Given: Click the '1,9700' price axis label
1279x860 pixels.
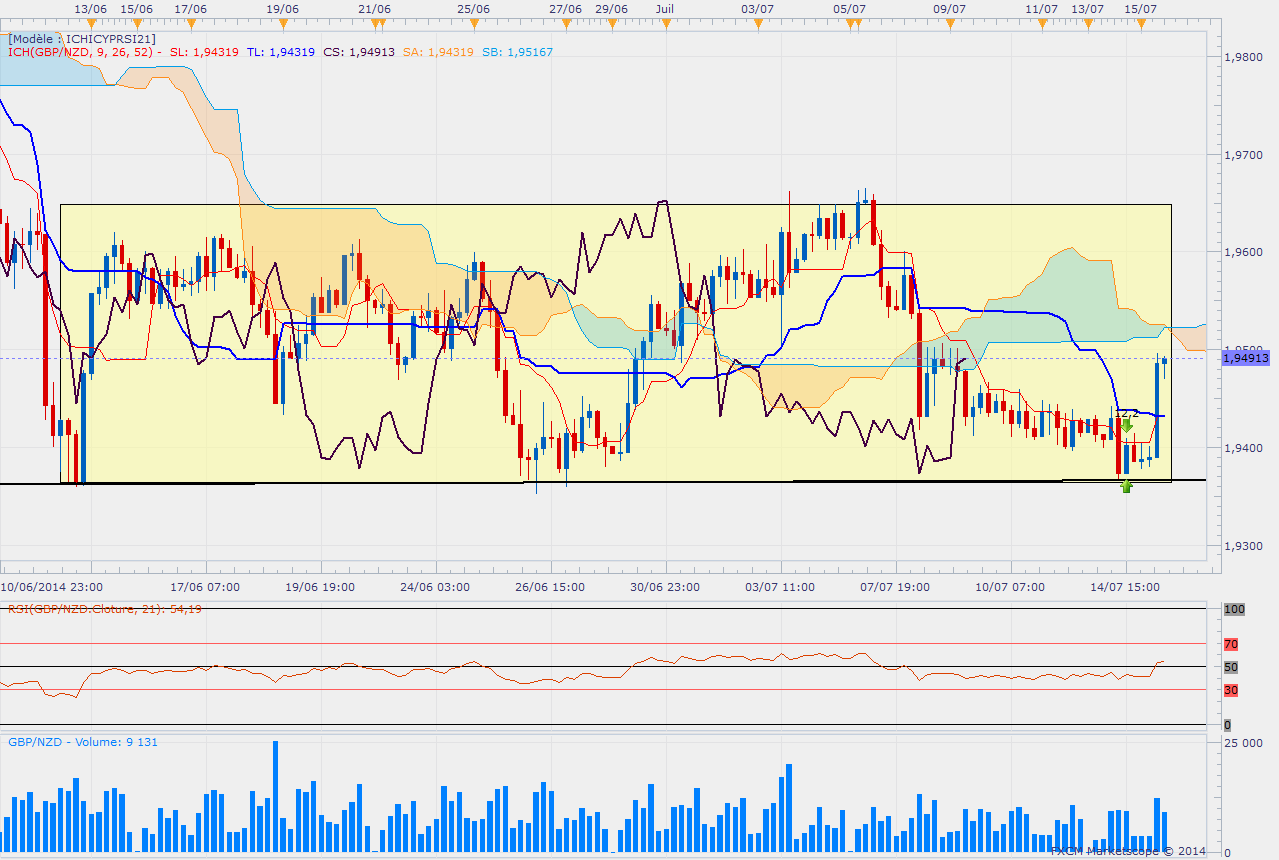Looking at the screenshot, I should 1244,156.
